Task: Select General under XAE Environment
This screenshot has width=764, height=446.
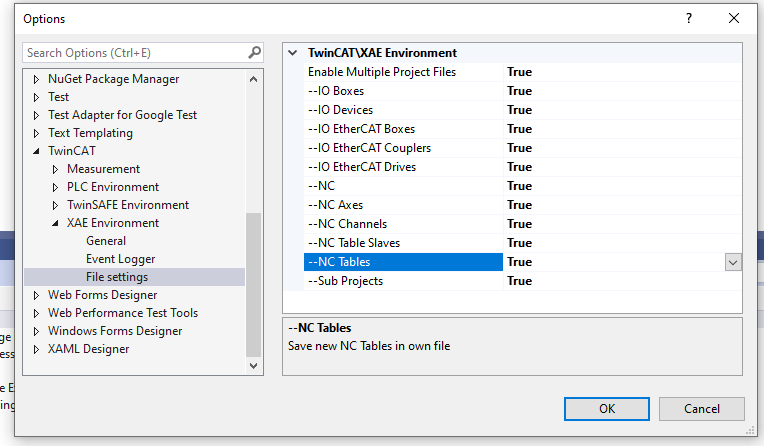Action: pyautogui.click(x=106, y=241)
